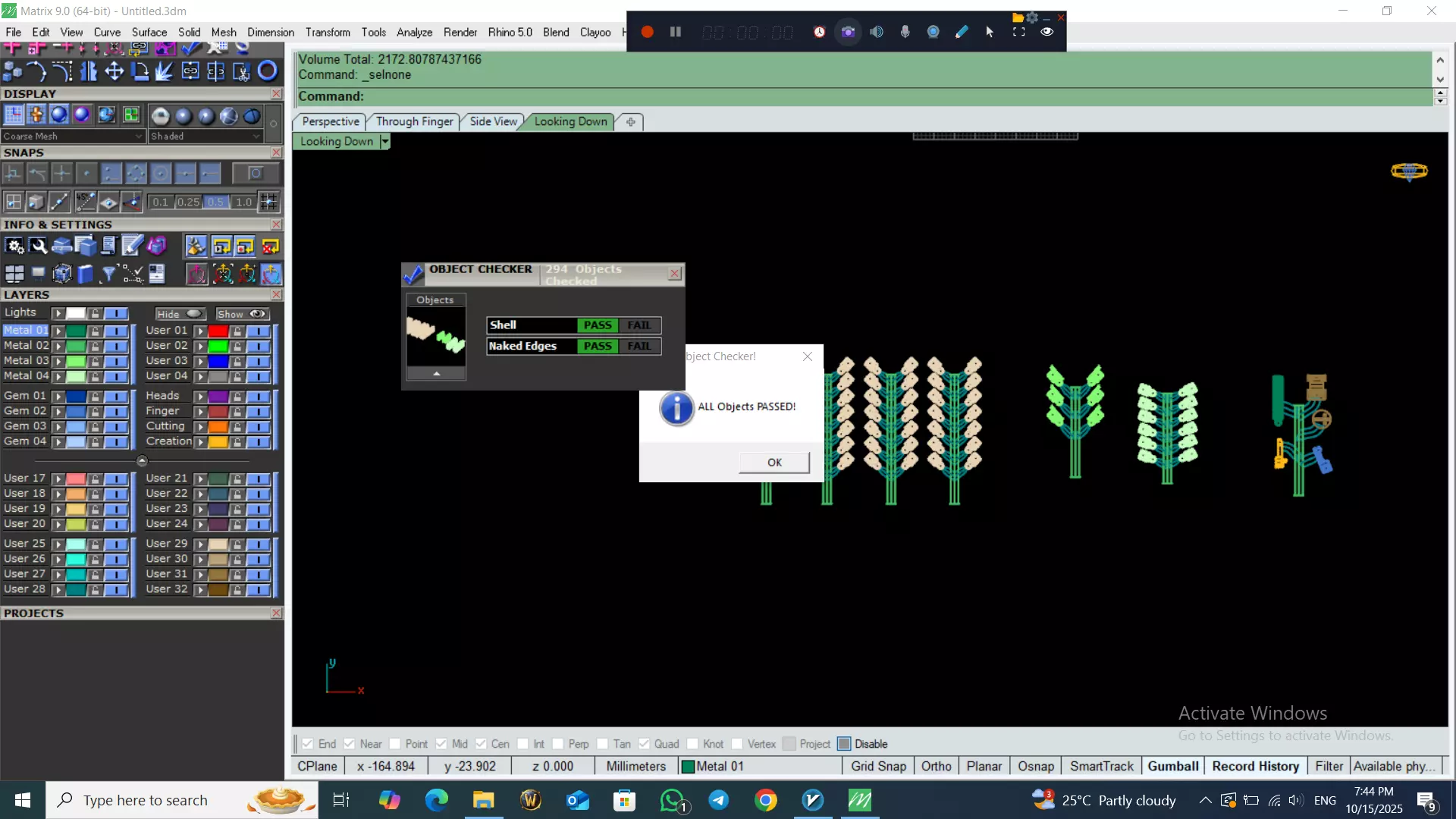
Task: Open the Analyze menu
Action: coord(414,32)
